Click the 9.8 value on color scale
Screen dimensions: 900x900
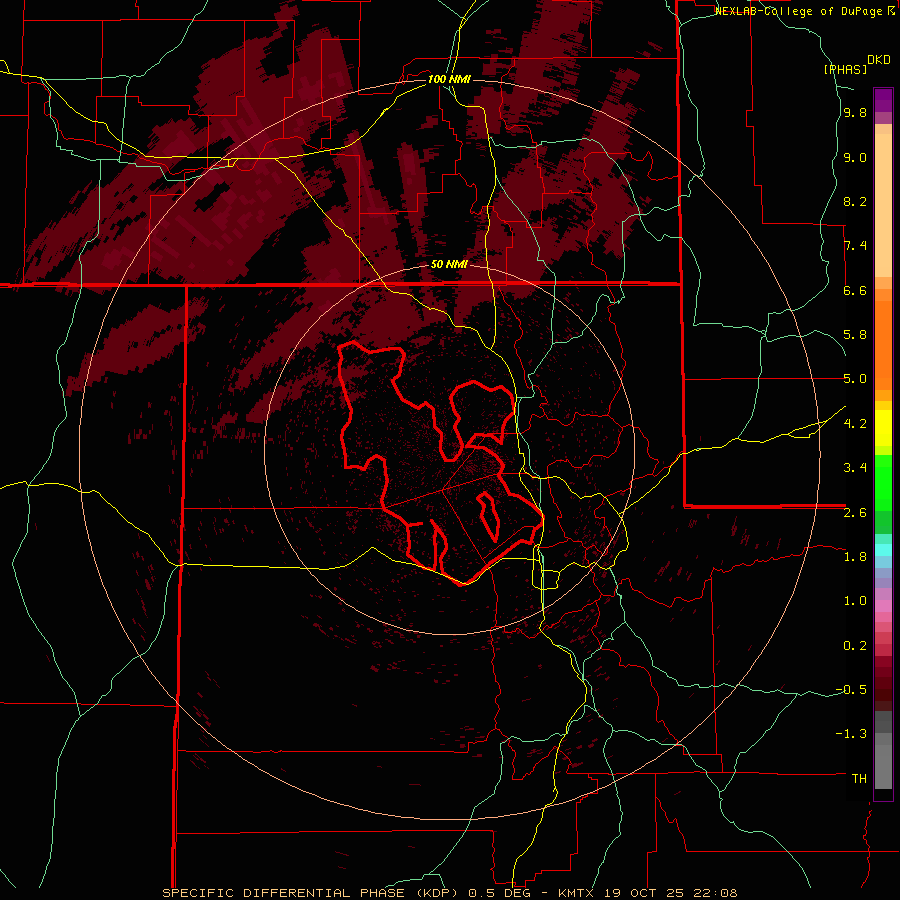(x=855, y=112)
